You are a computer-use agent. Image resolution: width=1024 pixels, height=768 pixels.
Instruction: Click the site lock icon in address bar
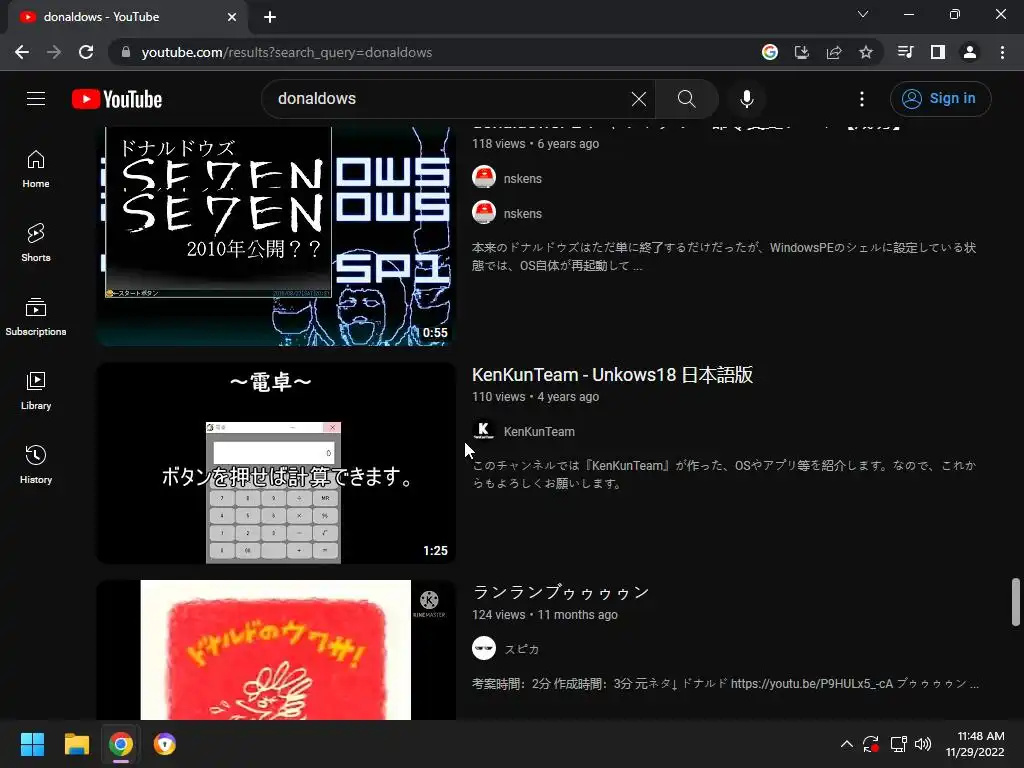click(x=126, y=52)
